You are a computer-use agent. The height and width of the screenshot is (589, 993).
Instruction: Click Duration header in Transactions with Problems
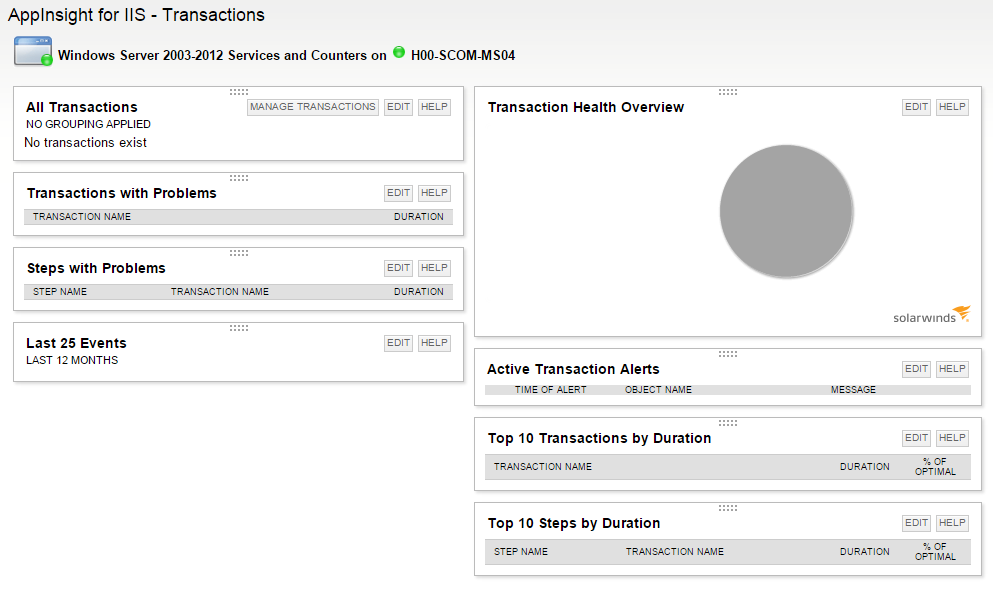click(419, 217)
